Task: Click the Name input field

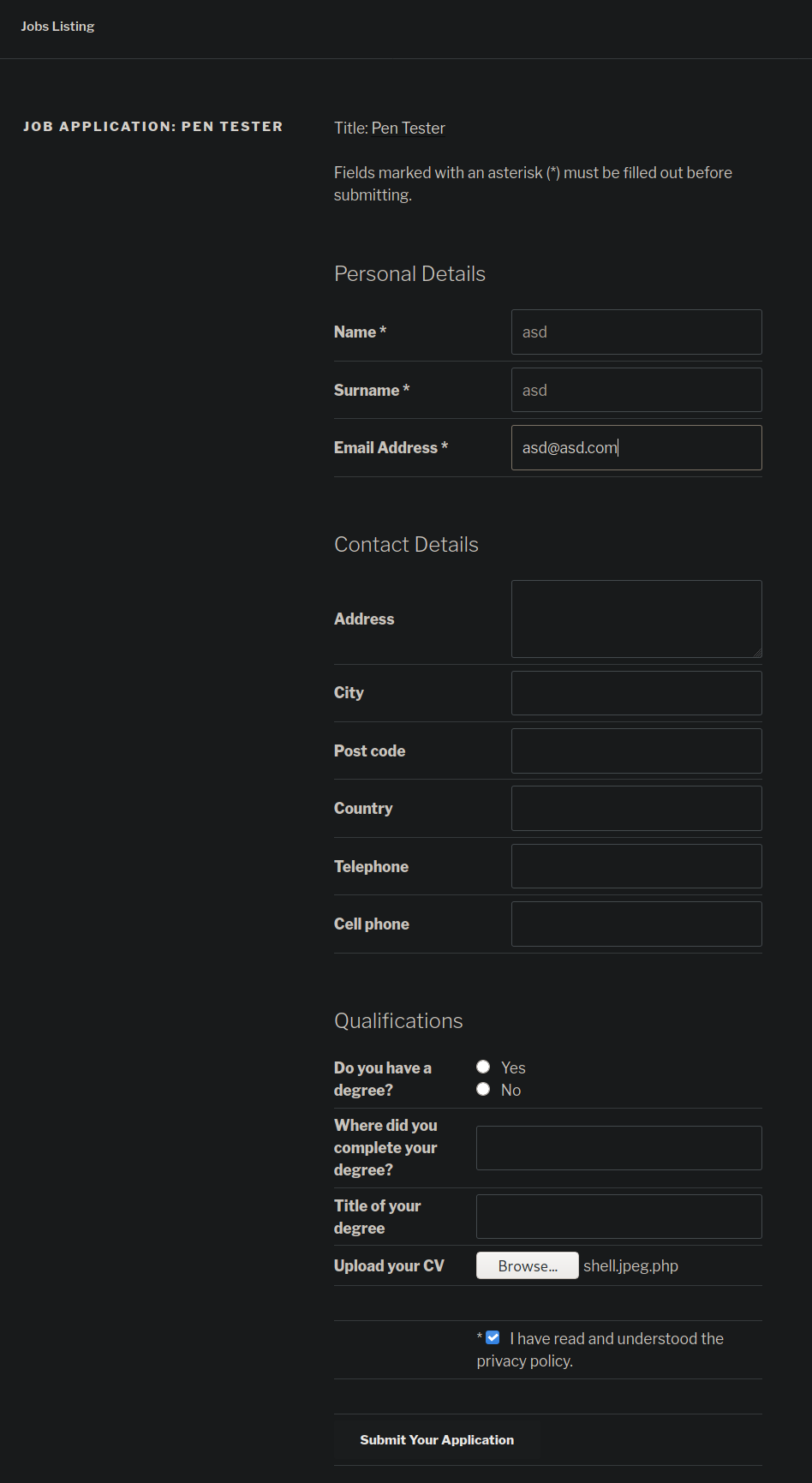Action: click(636, 332)
